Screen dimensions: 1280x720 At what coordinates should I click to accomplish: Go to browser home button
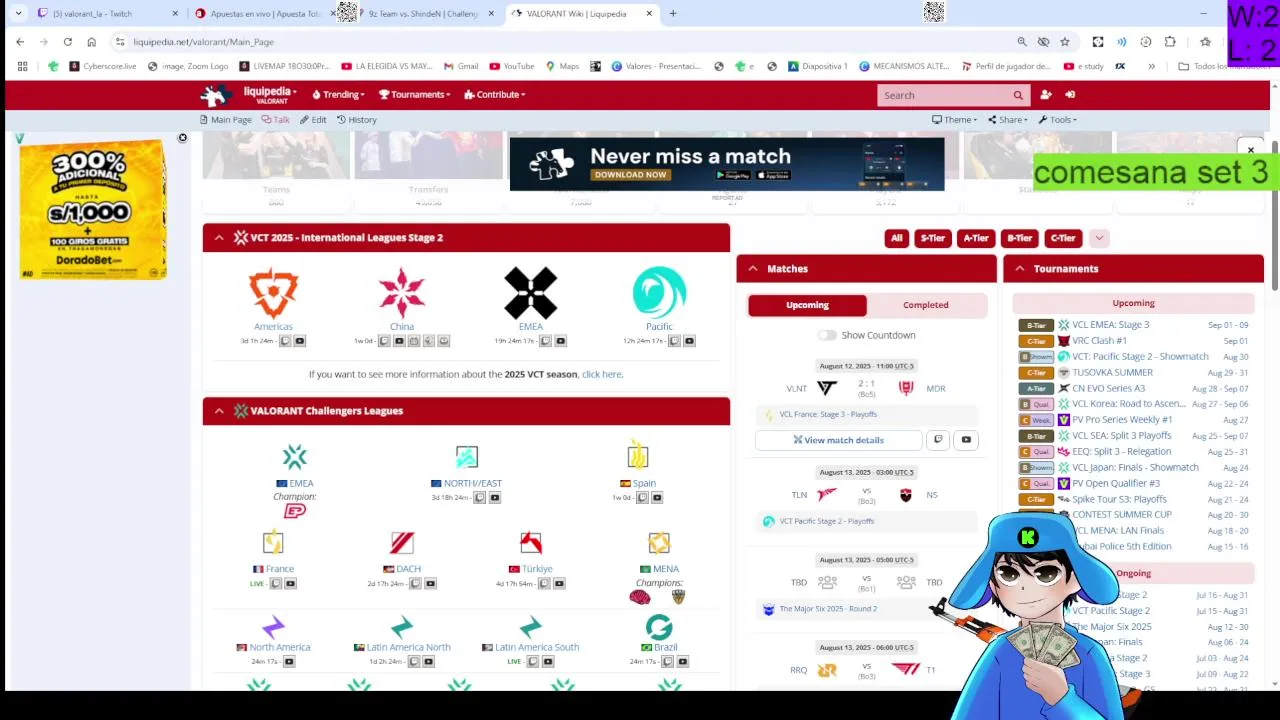91,42
